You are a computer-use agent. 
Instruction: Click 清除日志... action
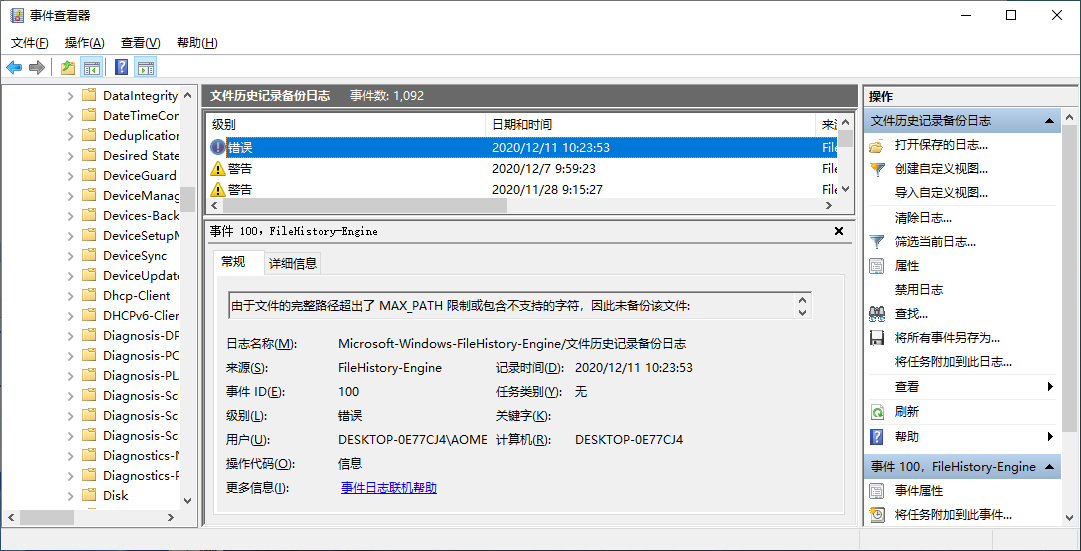pos(923,218)
